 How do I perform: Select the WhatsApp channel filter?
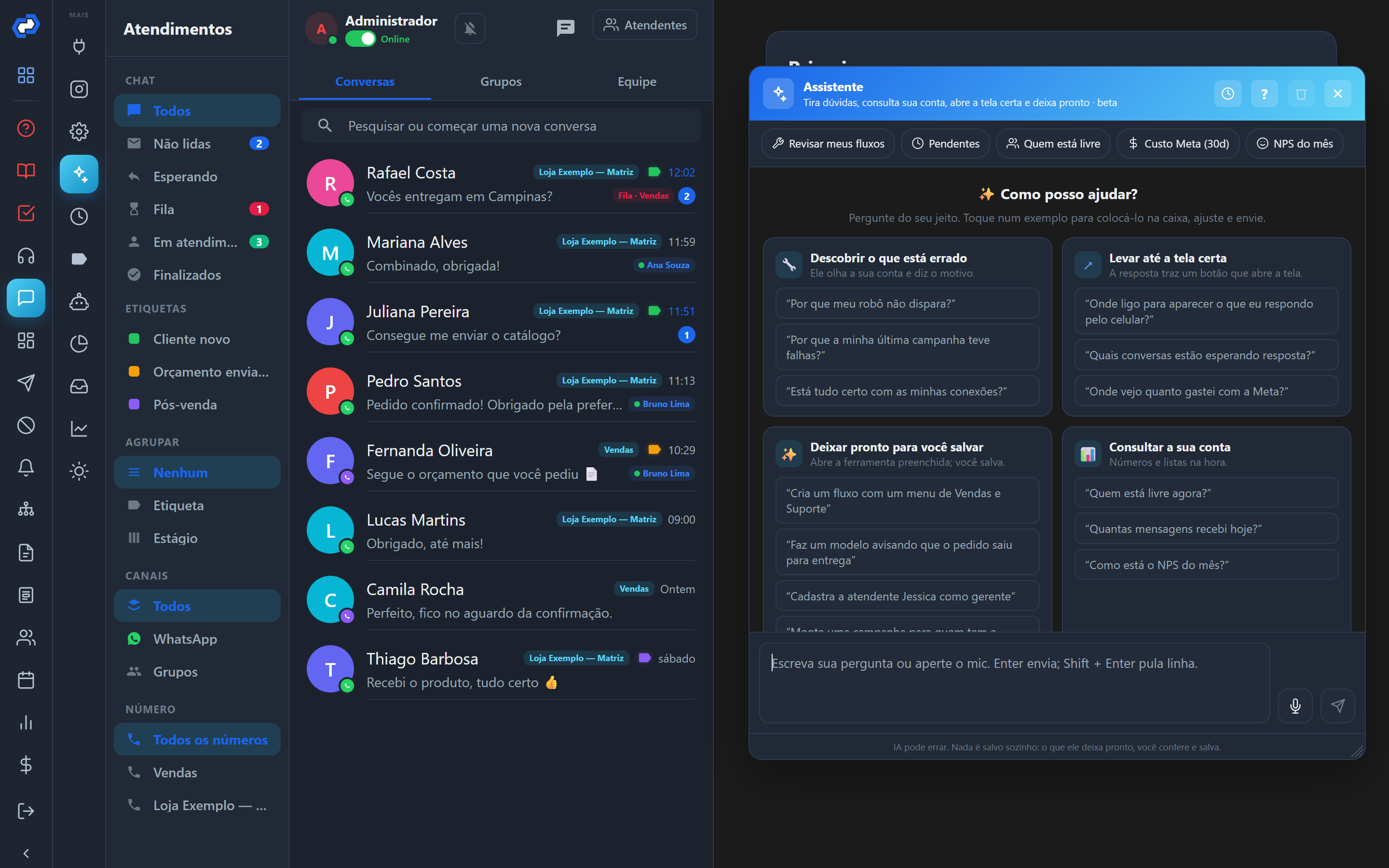pyautogui.click(x=197, y=638)
